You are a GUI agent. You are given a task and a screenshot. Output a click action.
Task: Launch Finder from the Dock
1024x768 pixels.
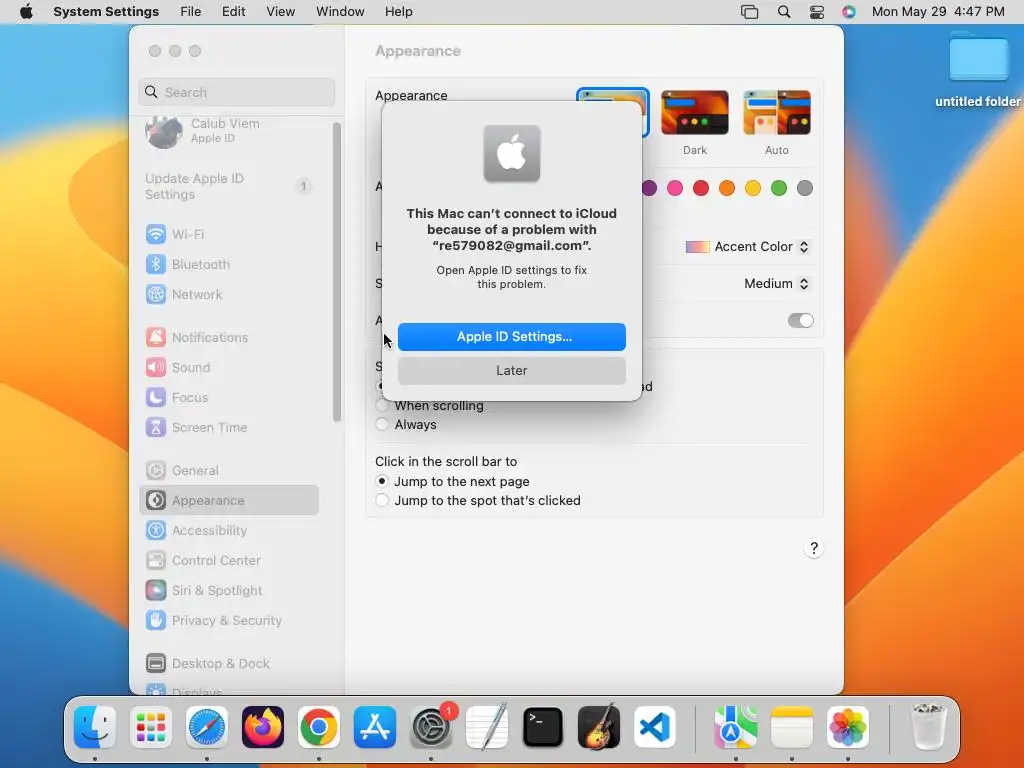pos(95,727)
